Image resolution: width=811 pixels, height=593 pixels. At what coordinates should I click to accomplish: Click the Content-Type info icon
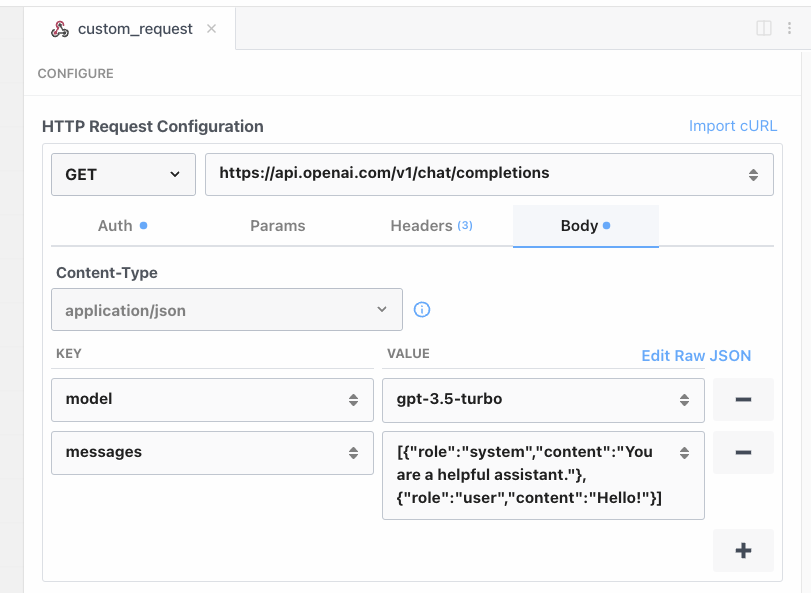tap(422, 310)
